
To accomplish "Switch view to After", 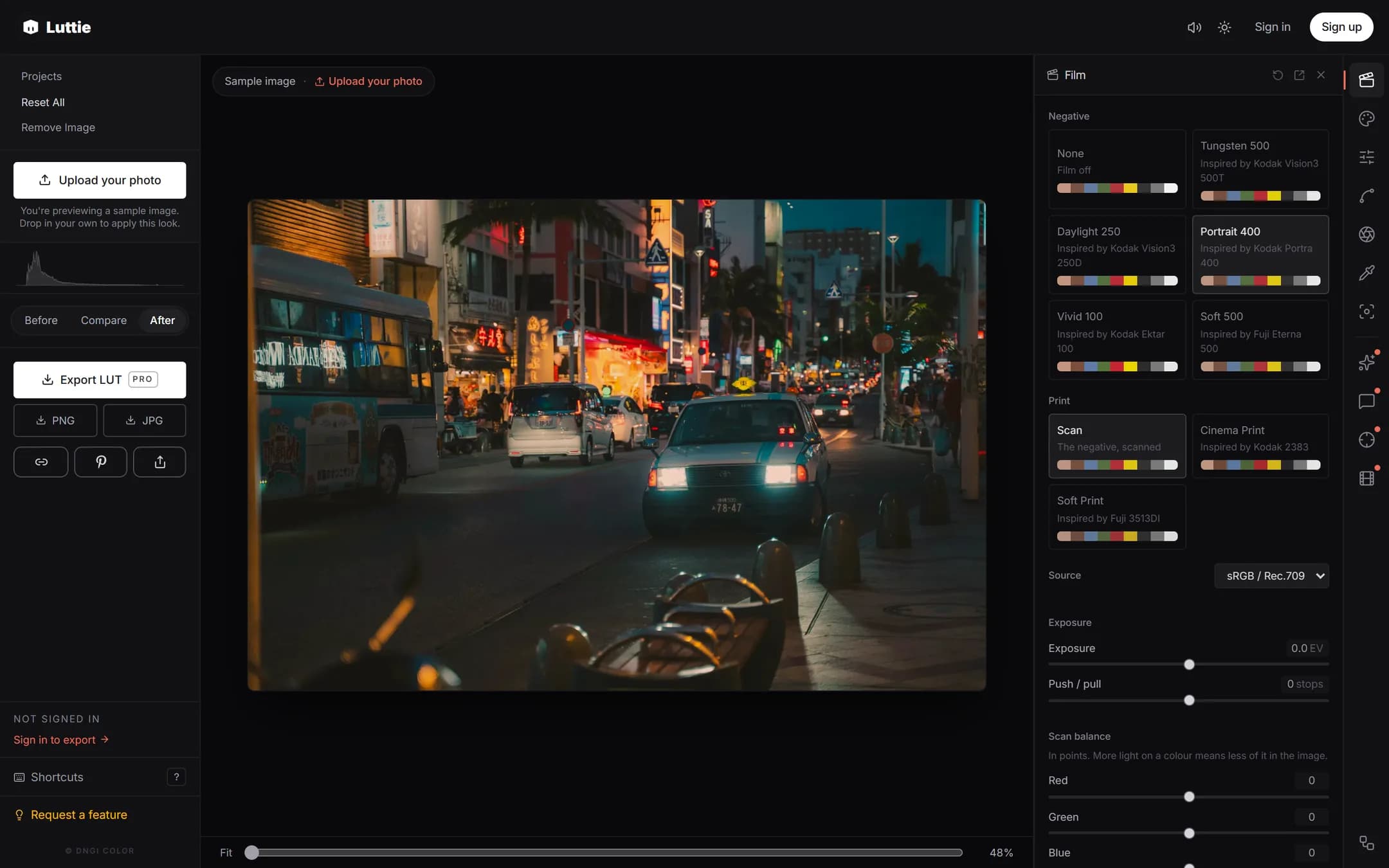I will tap(162, 320).
